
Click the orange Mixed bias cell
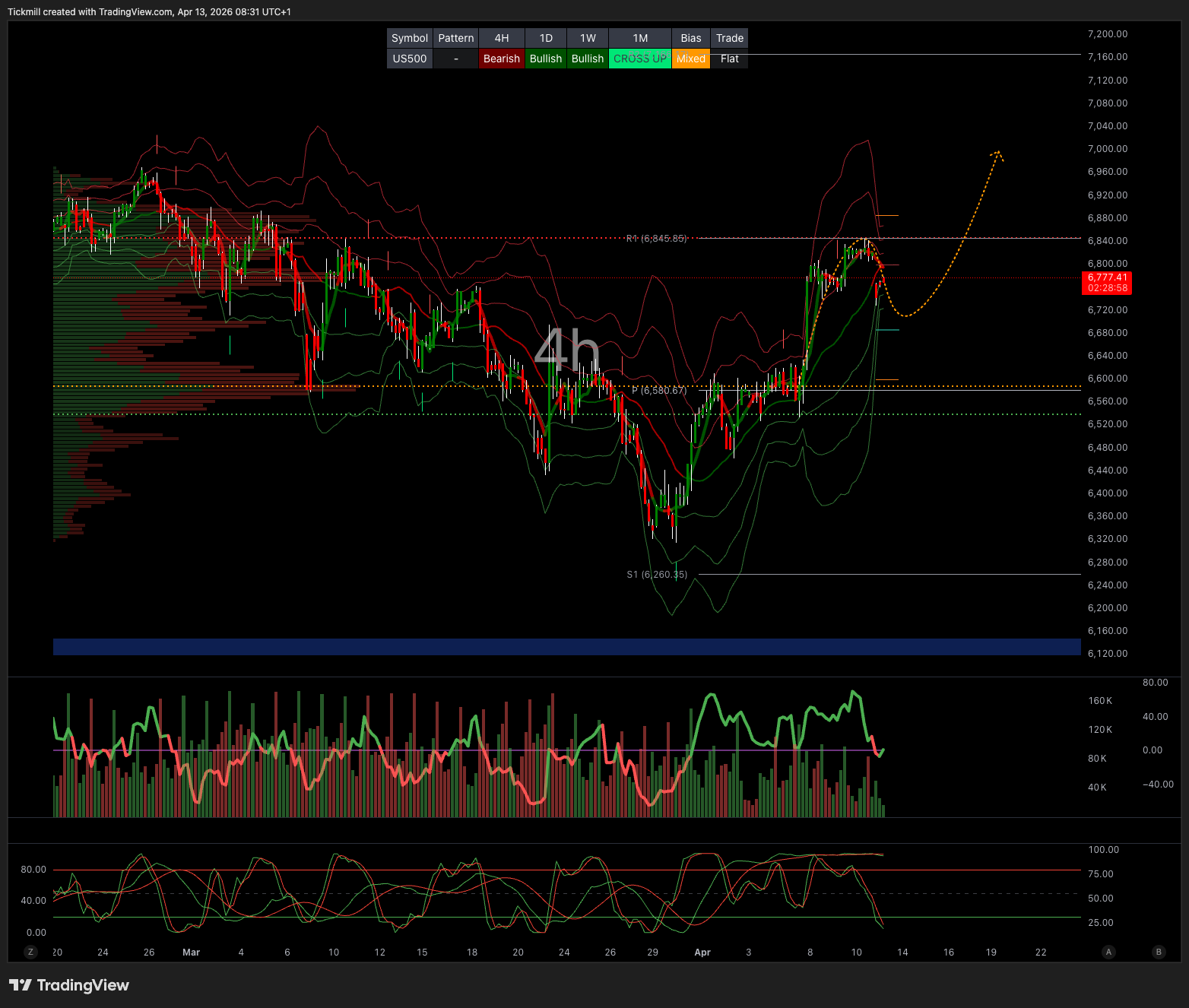691,59
